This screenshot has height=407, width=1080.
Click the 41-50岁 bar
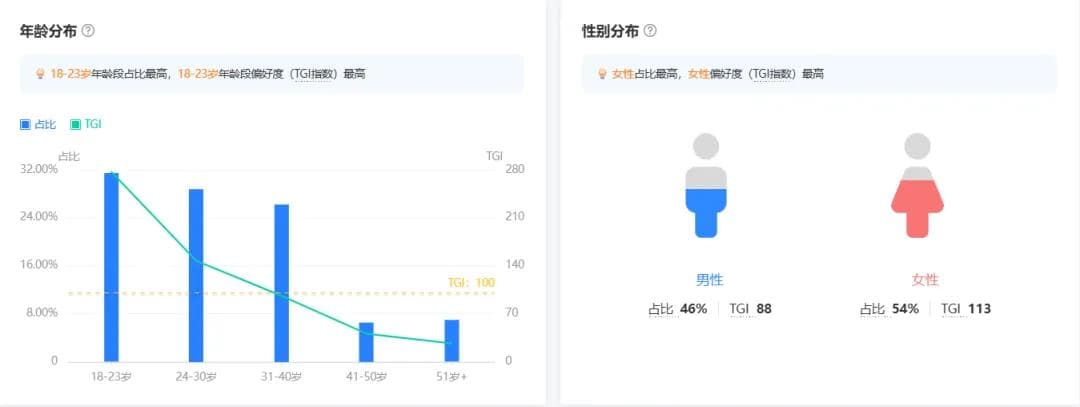tap(366, 342)
